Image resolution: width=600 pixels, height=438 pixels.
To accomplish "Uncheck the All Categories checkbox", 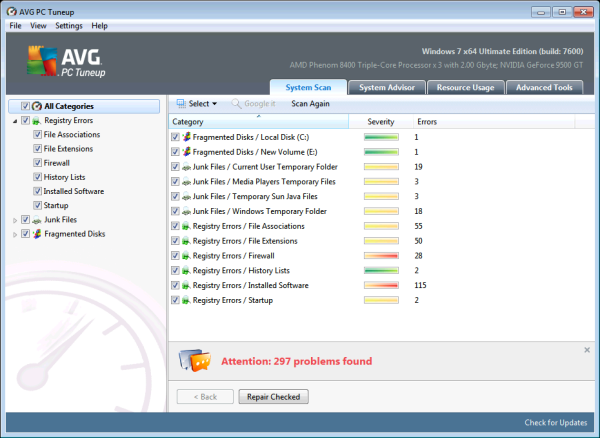I will [x=25, y=106].
